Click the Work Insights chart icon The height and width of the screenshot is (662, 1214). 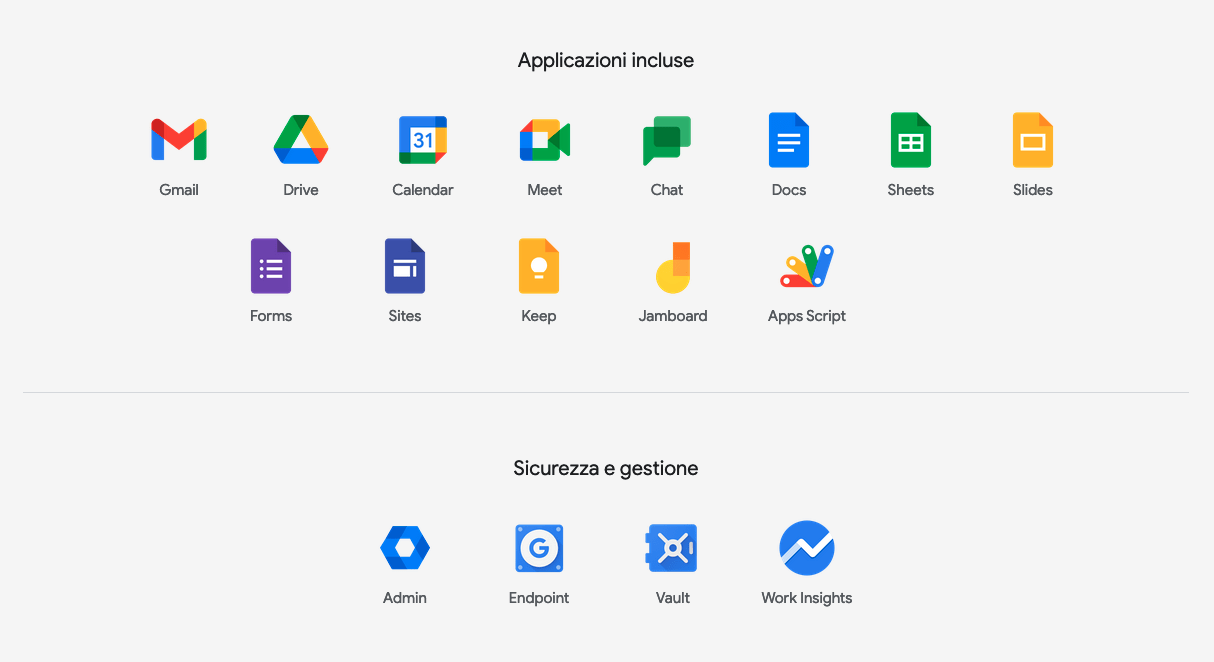(x=807, y=548)
